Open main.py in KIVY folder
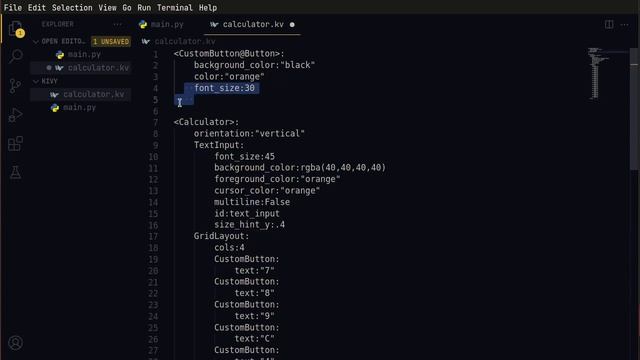This screenshot has height=360, width=640. 79,108
